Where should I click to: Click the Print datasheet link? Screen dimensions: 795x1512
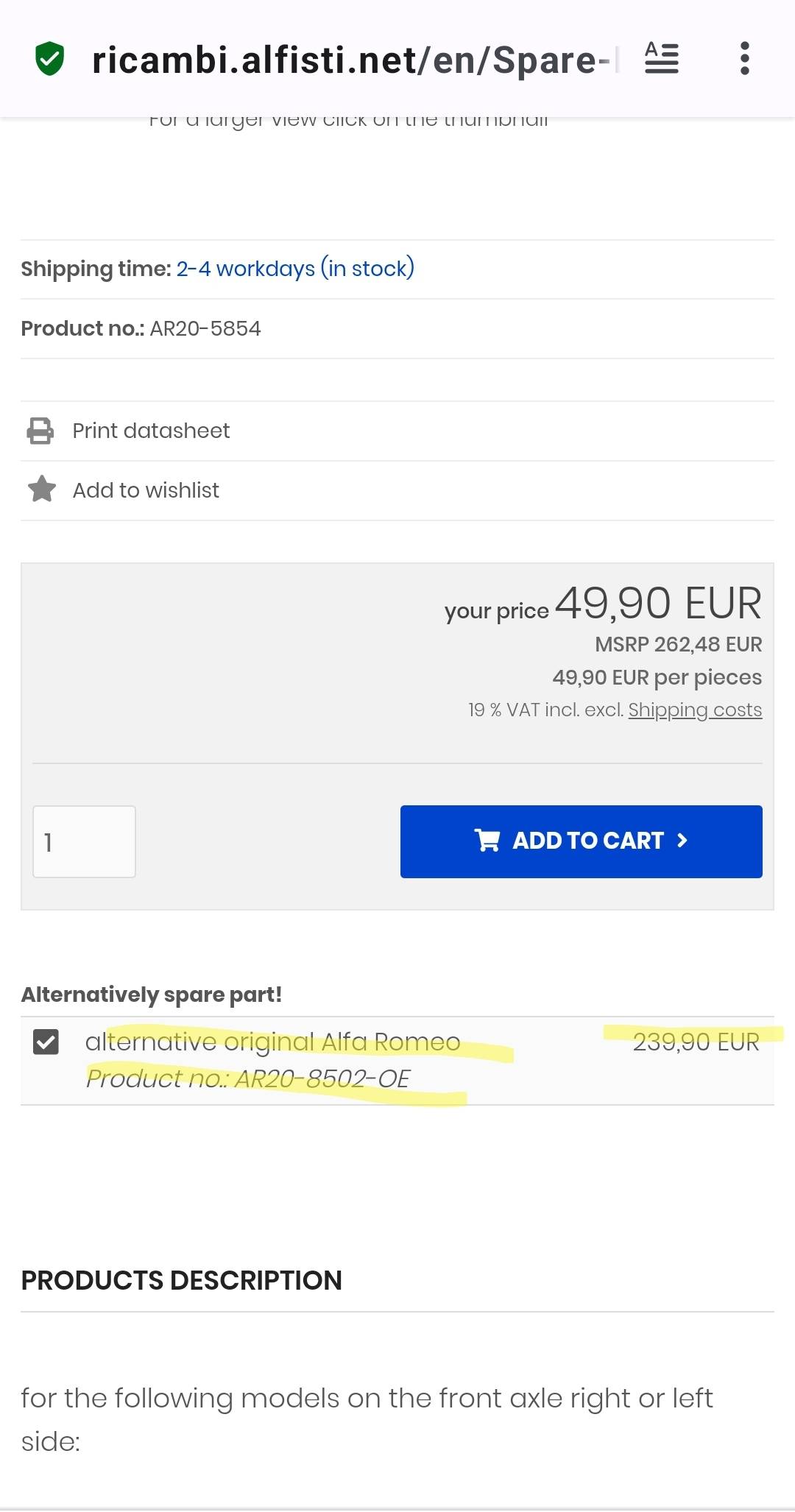151,431
